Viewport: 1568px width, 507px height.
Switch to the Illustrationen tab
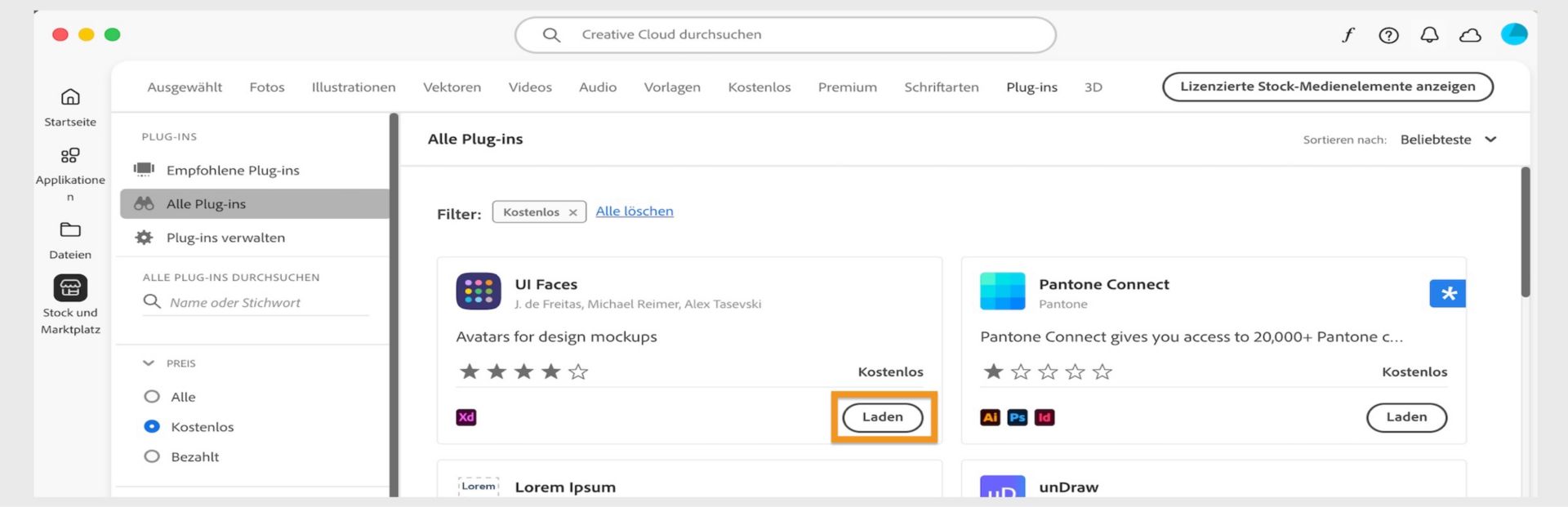click(x=354, y=87)
